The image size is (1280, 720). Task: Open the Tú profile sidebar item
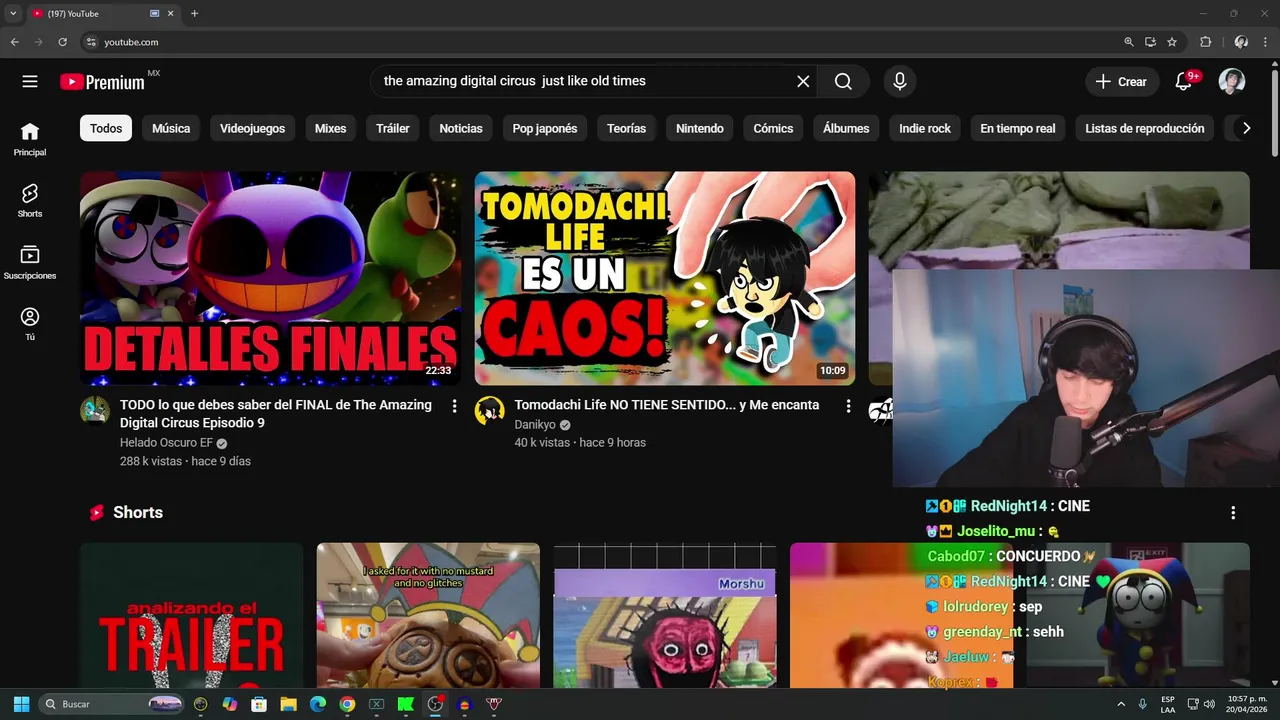pyautogui.click(x=30, y=324)
